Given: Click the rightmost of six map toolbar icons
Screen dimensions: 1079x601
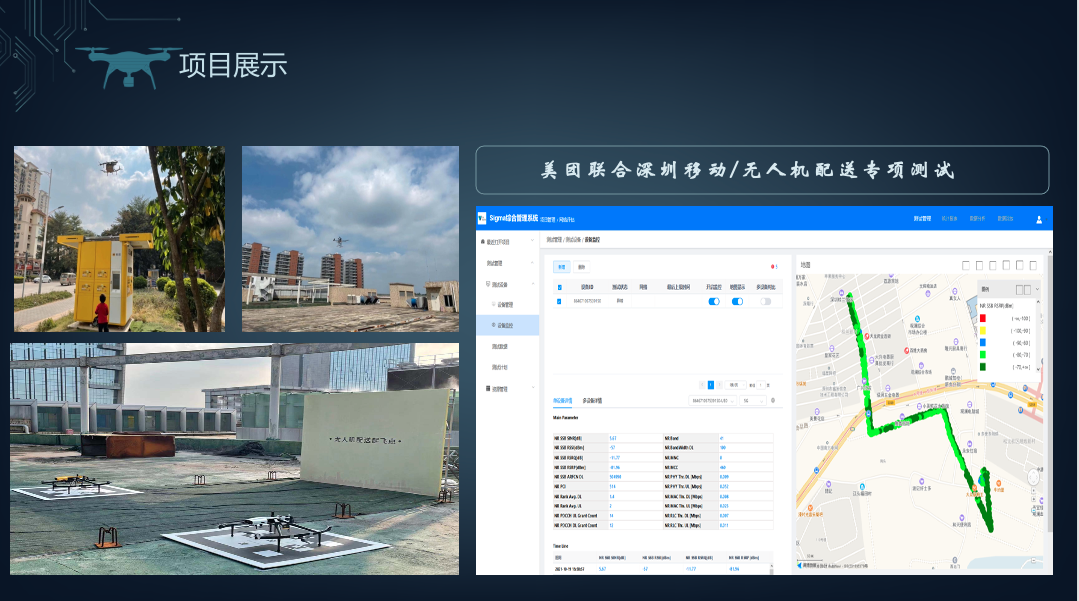Looking at the screenshot, I should (x=1033, y=265).
